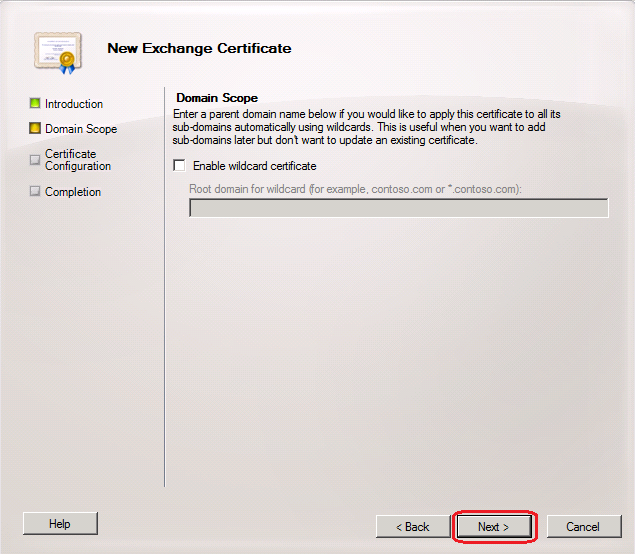The width and height of the screenshot is (635, 554).
Task: Click the yellow Domain Scope step indicator icon
Action: pos(35,128)
